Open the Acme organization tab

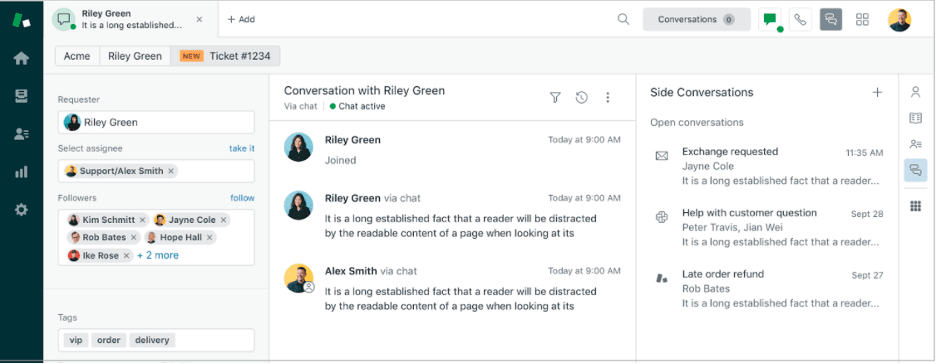77,56
